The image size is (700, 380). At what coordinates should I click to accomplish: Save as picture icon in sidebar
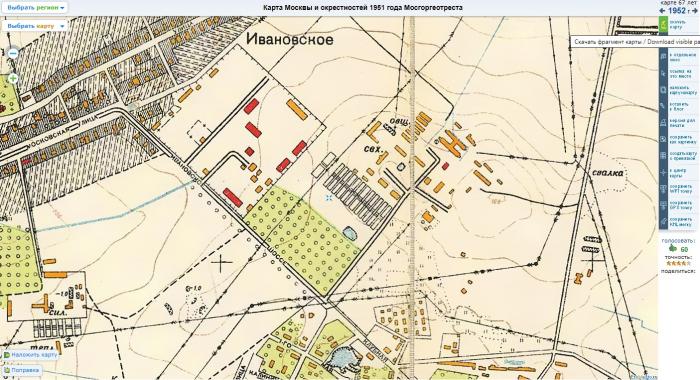[x=664, y=139]
